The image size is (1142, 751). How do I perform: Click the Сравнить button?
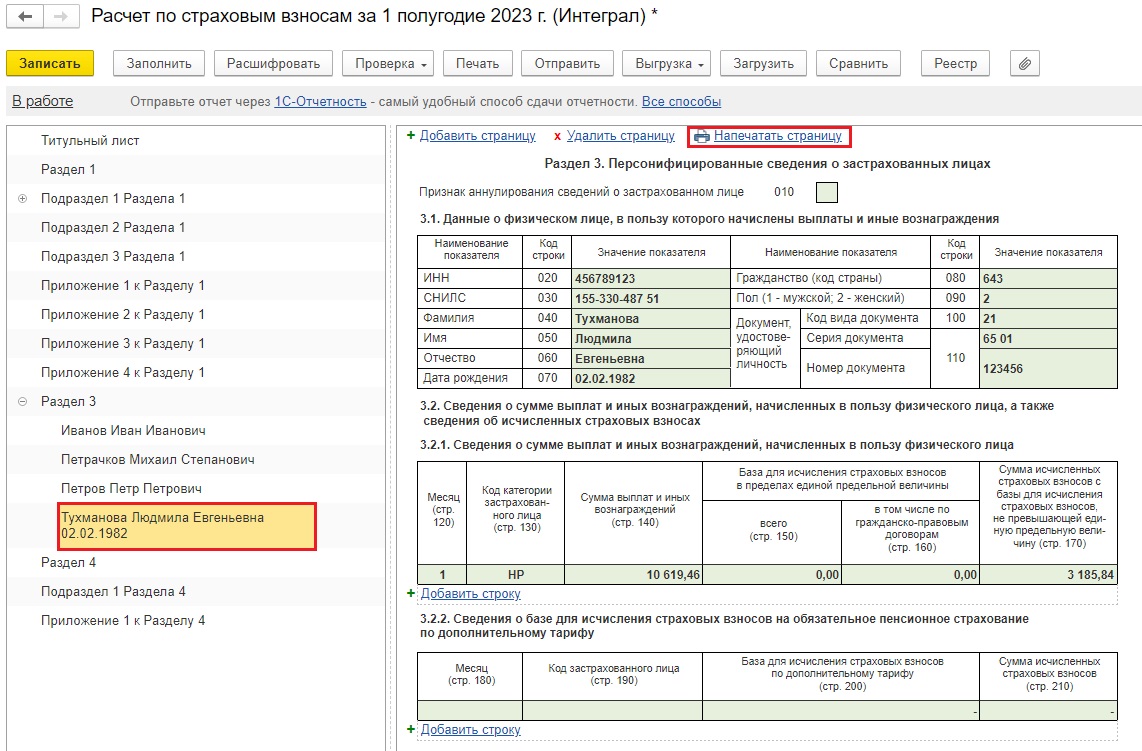pos(859,63)
